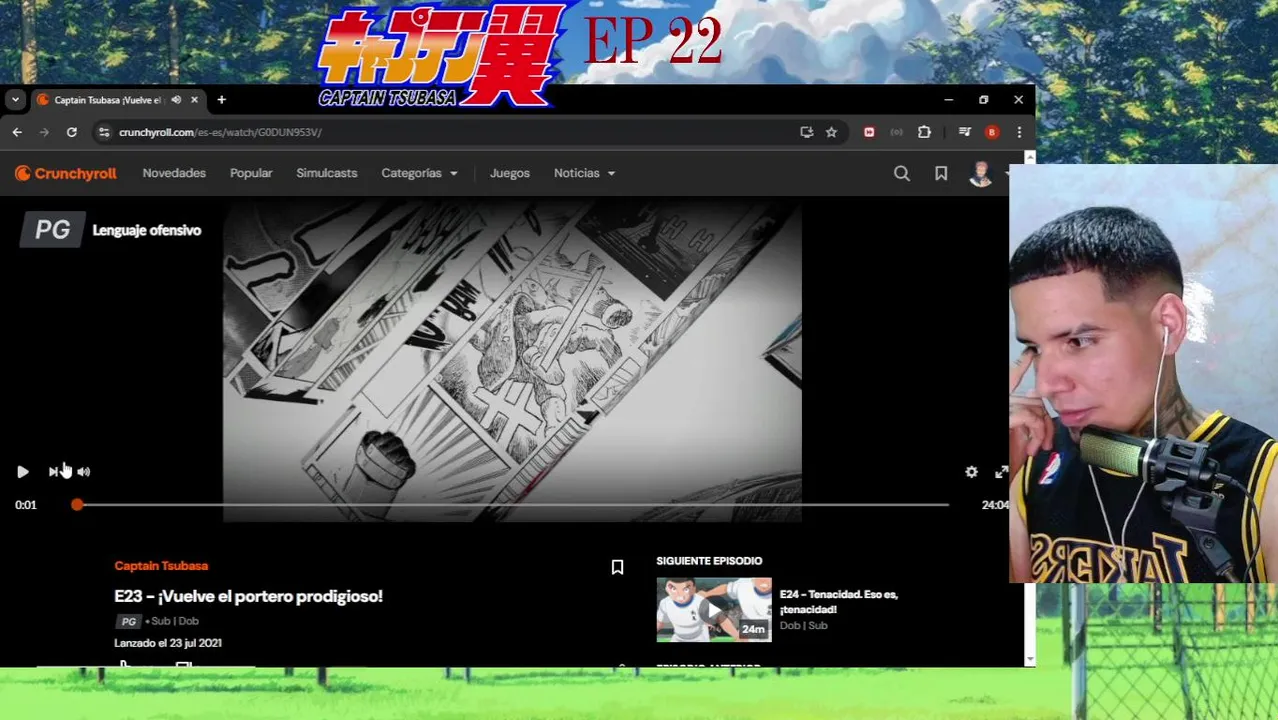Play next episode E24 thumbnail
Image resolution: width=1278 pixels, height=720 pixels.
pyautogui.click(x=714, y=609)
